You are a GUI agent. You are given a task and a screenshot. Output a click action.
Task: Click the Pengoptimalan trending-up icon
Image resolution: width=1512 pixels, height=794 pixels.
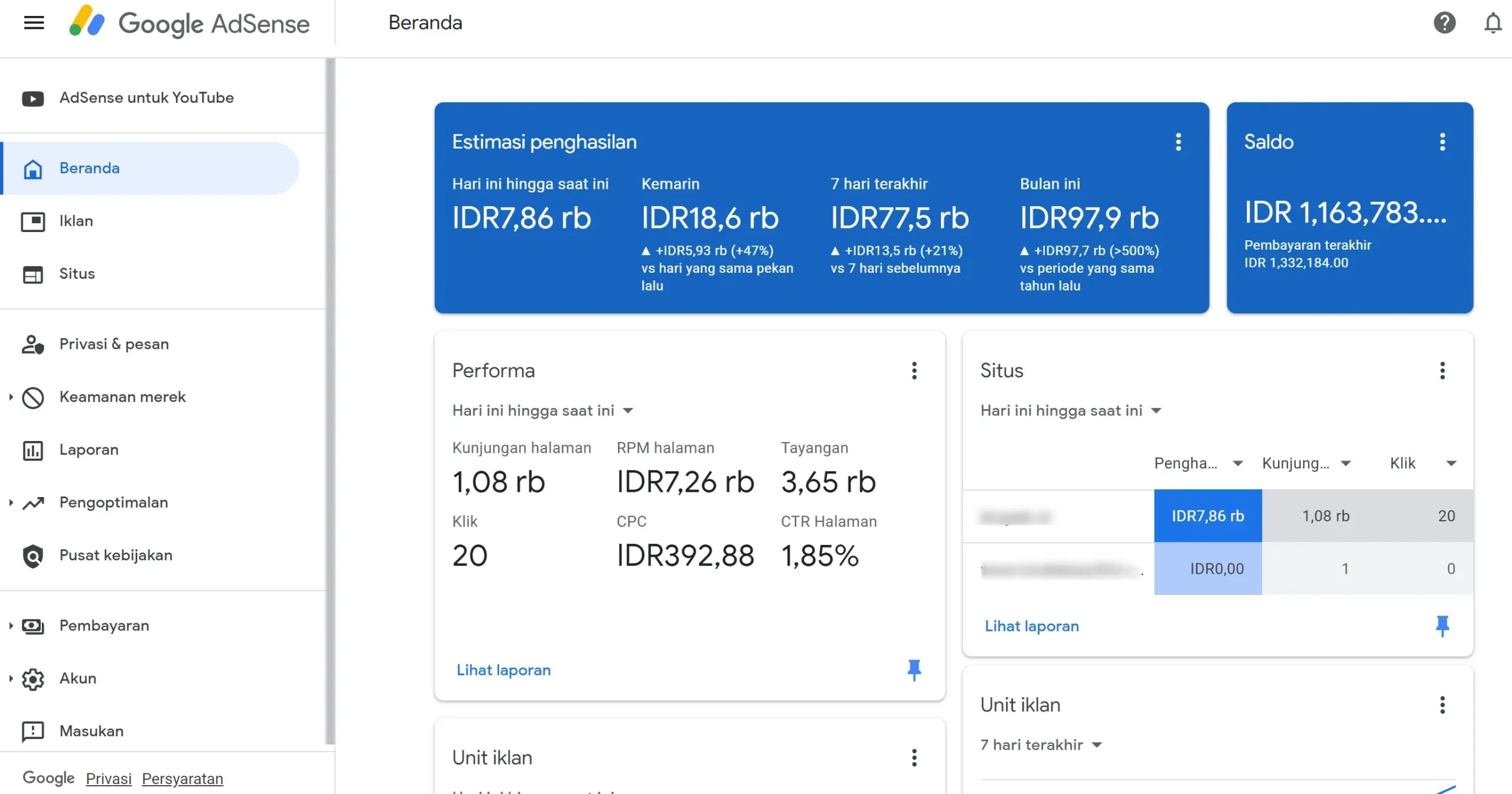[34, 503]
